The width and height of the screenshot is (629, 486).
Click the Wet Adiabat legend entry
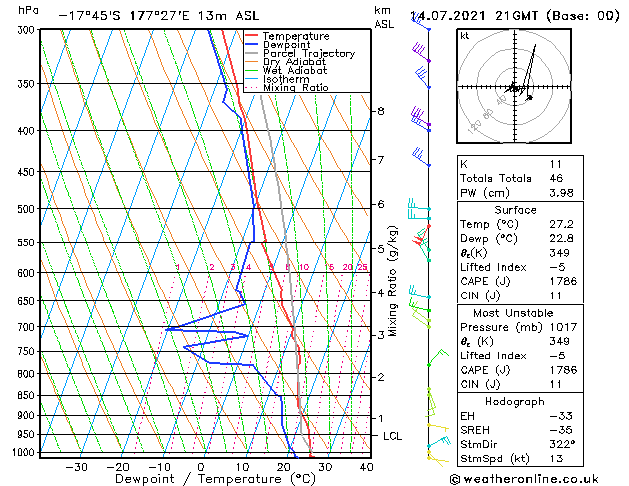click(x=286, y=71)
